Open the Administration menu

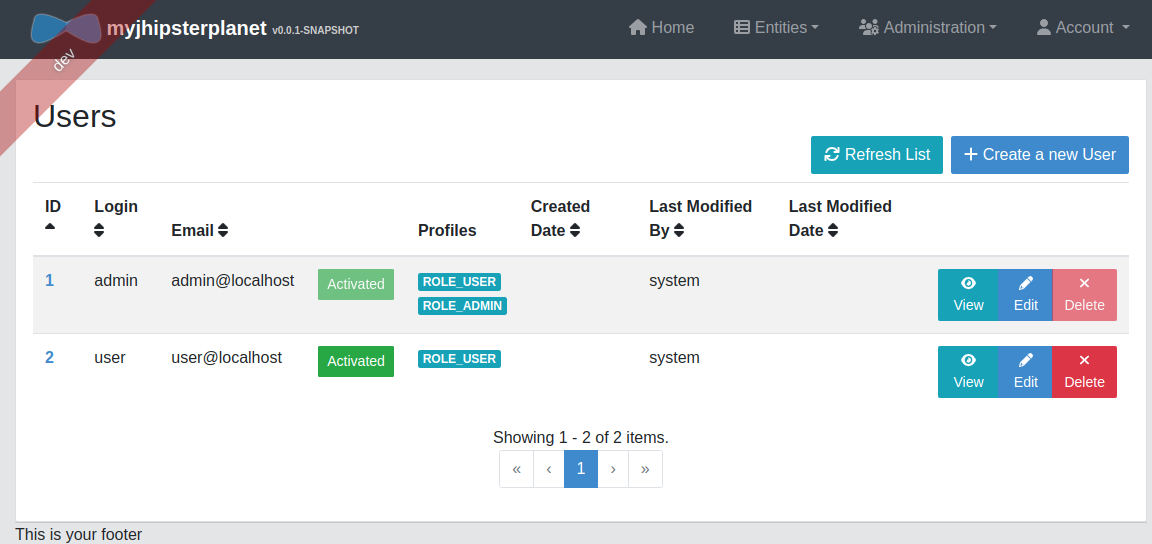tap(928, 28)
